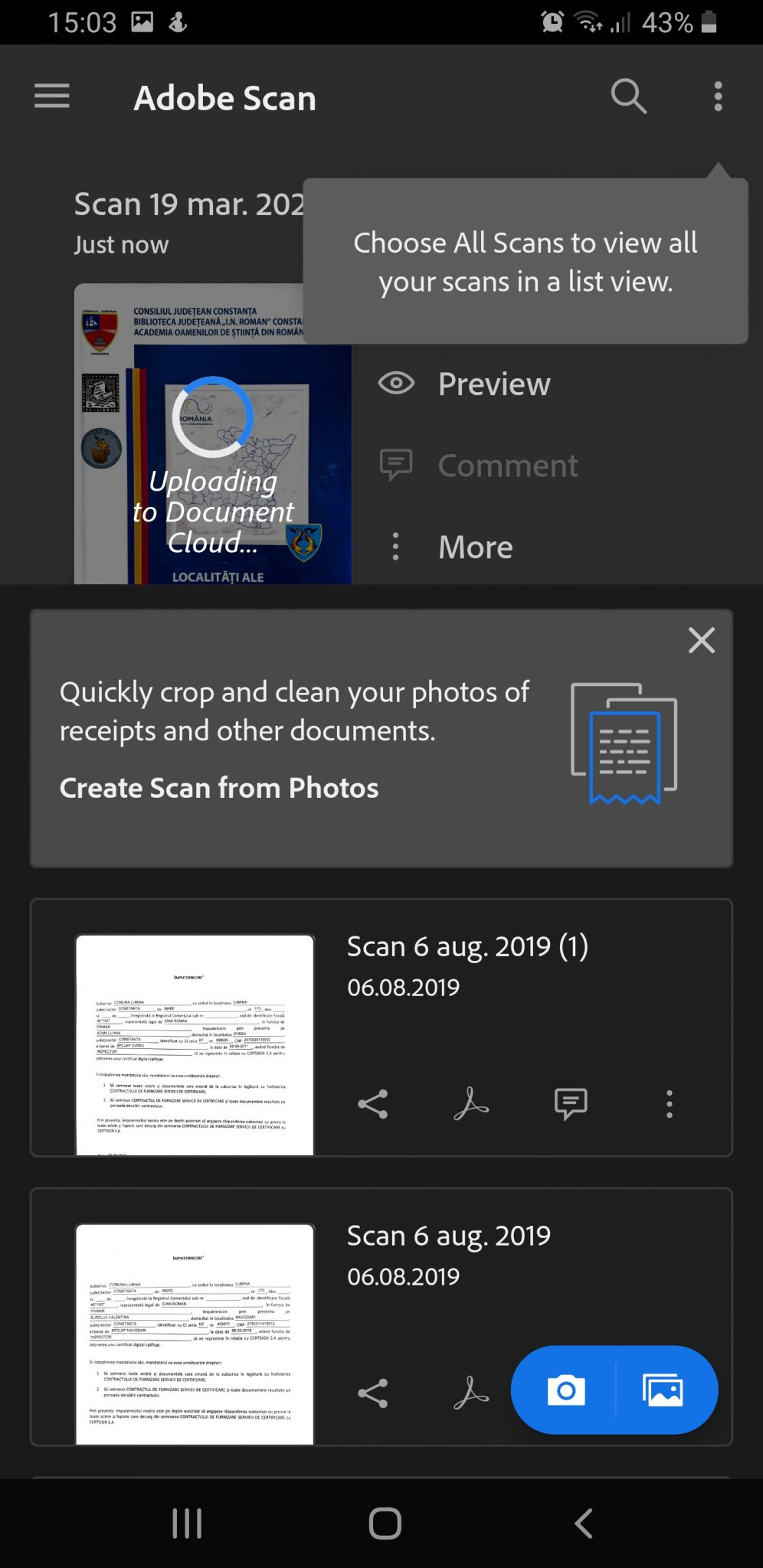This screenshot has height=1568, width=763.
Task: Tap Android home button
Action: pyautogui.click(x=385, y=1523)
